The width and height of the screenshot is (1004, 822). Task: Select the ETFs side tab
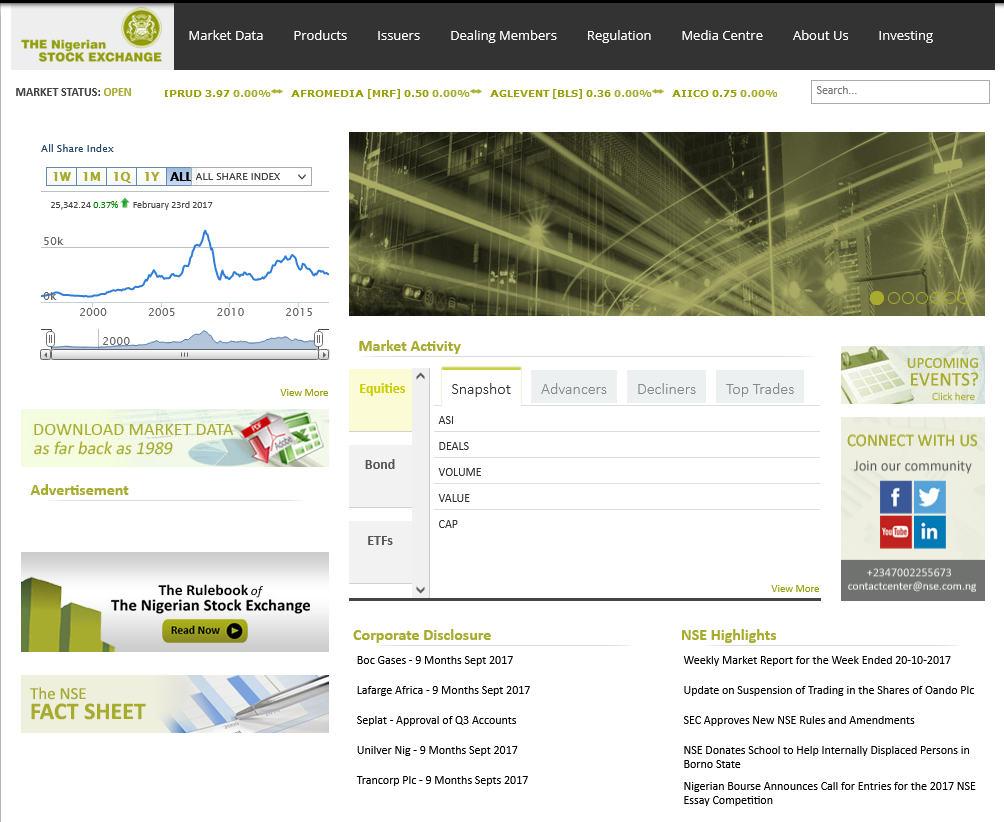point(381,552)
